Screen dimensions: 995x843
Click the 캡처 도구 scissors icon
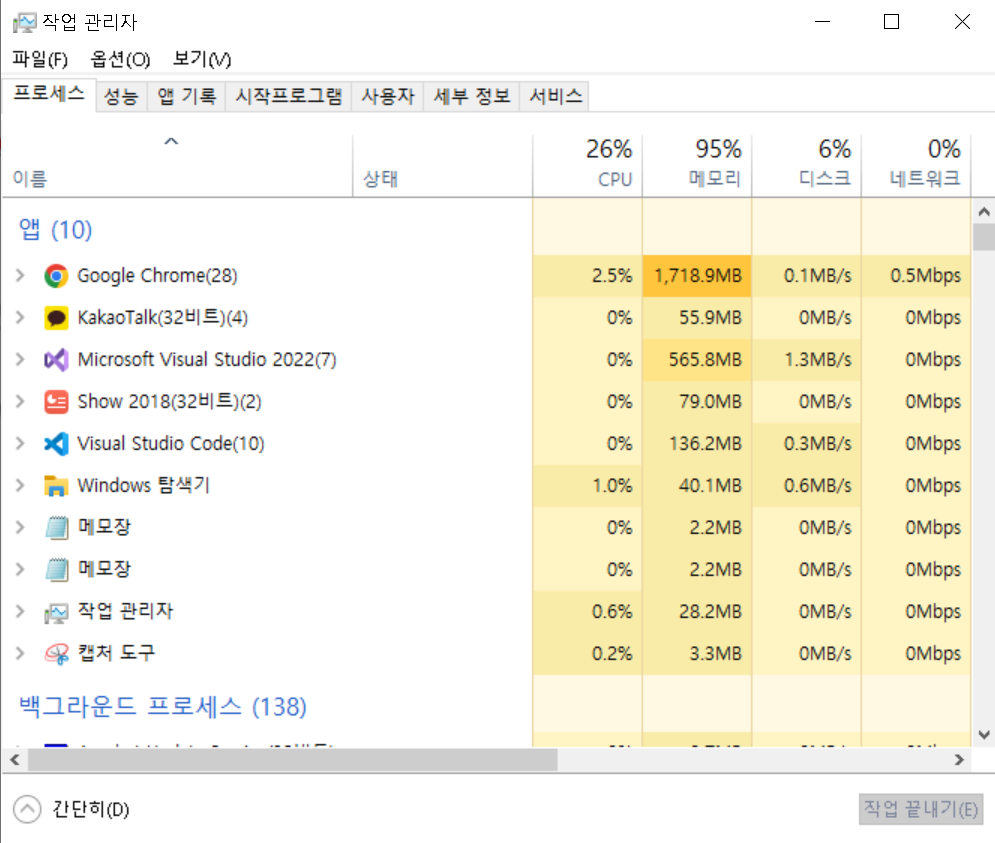pos(56,653)
